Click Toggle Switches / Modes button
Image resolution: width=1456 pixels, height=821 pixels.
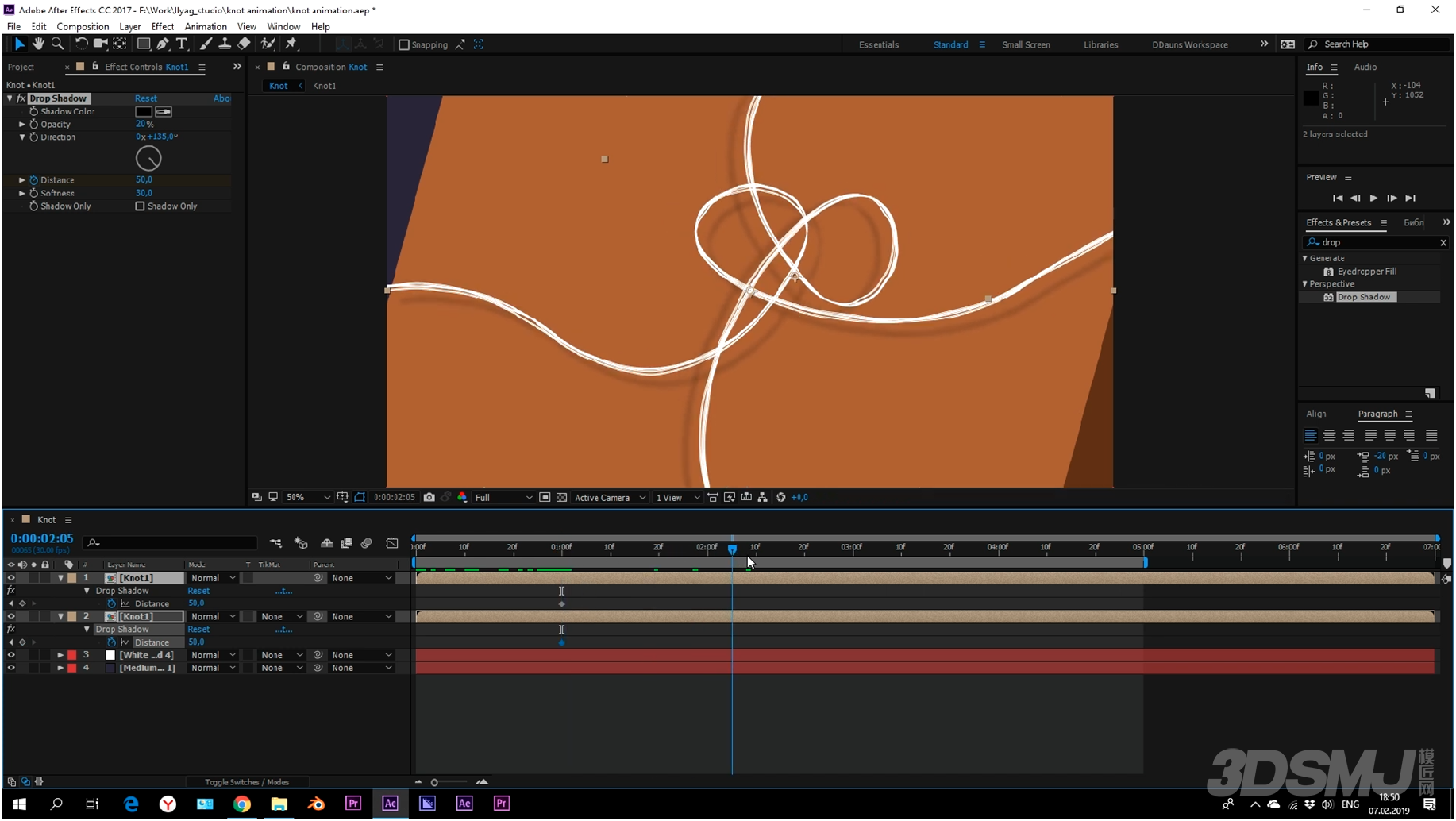(x=247, y=783)
